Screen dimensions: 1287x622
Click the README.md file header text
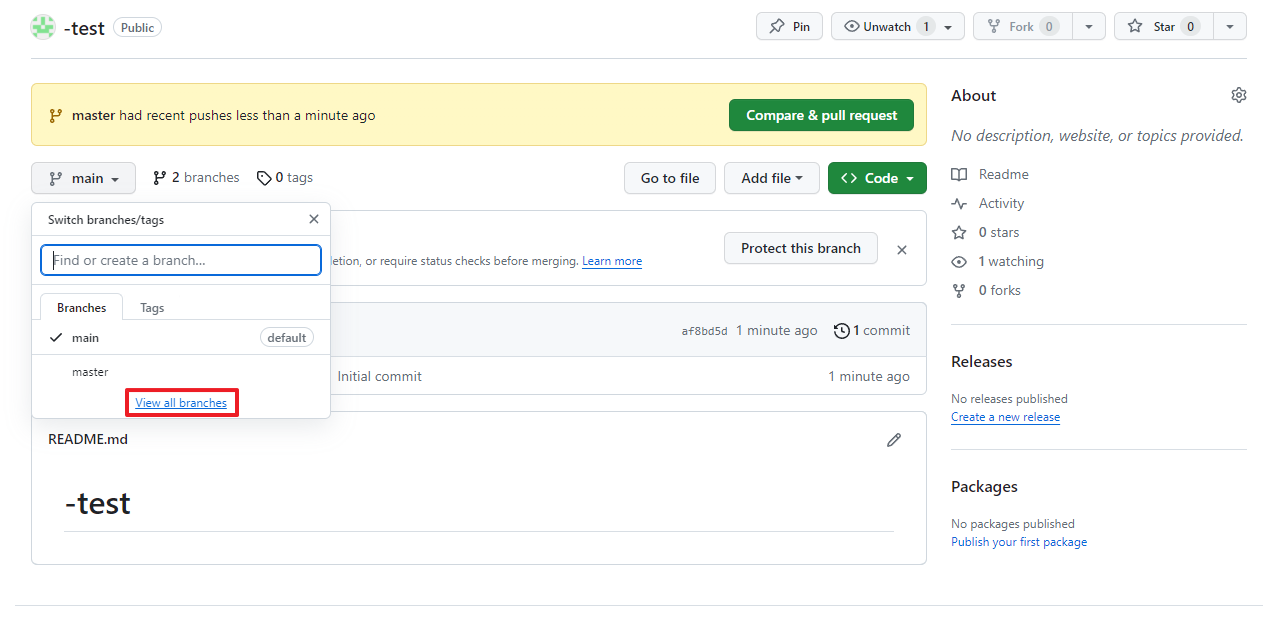click(x=88, y=439)
